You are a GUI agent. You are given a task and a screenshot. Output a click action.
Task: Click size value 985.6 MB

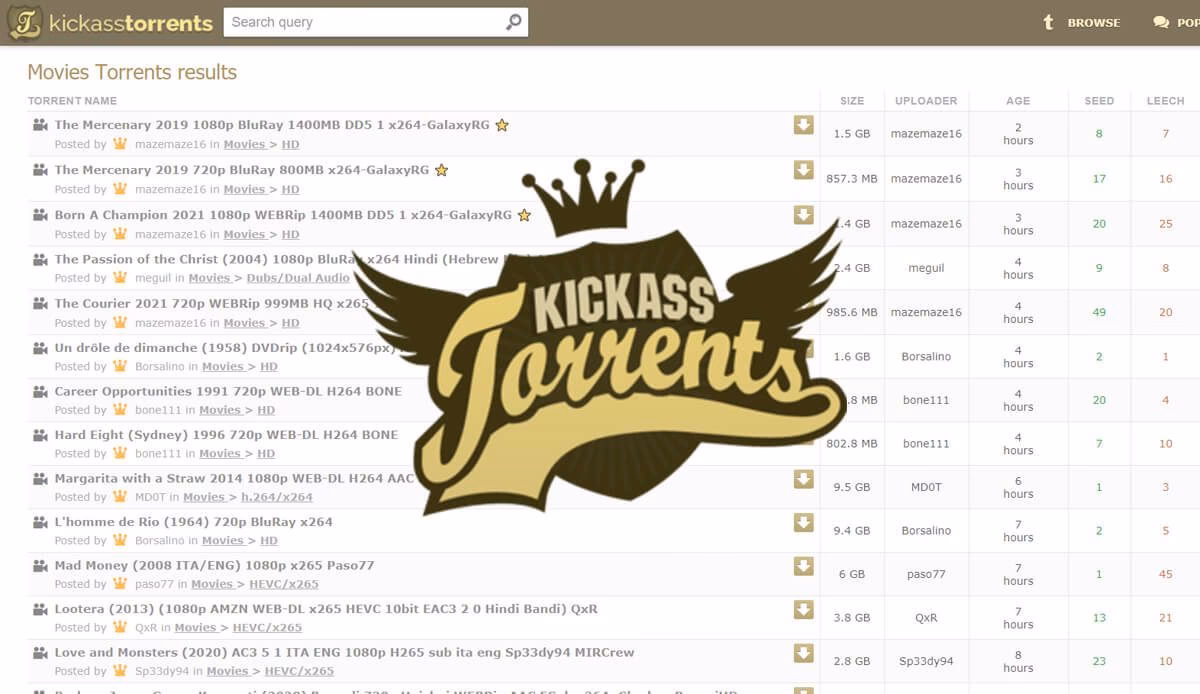852,313
